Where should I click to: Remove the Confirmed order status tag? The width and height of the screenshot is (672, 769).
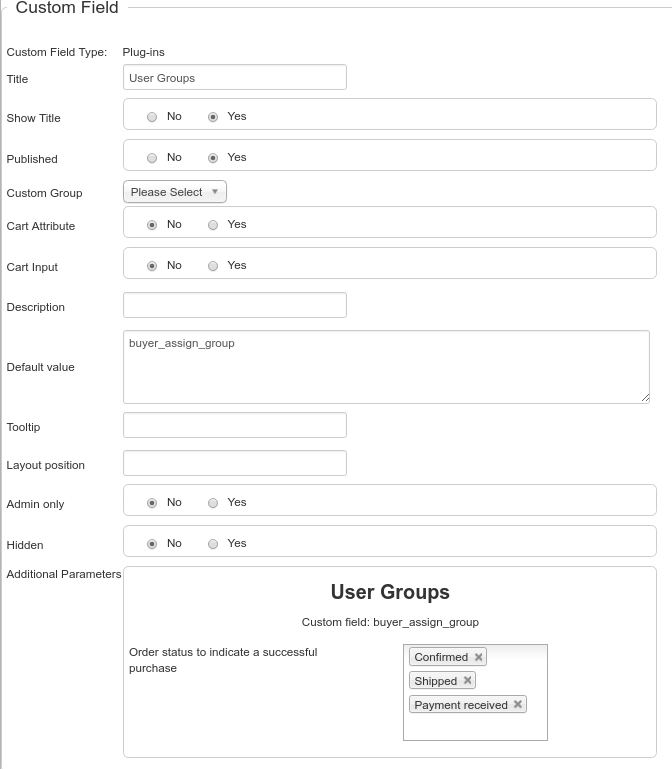(x=479, y=657)
